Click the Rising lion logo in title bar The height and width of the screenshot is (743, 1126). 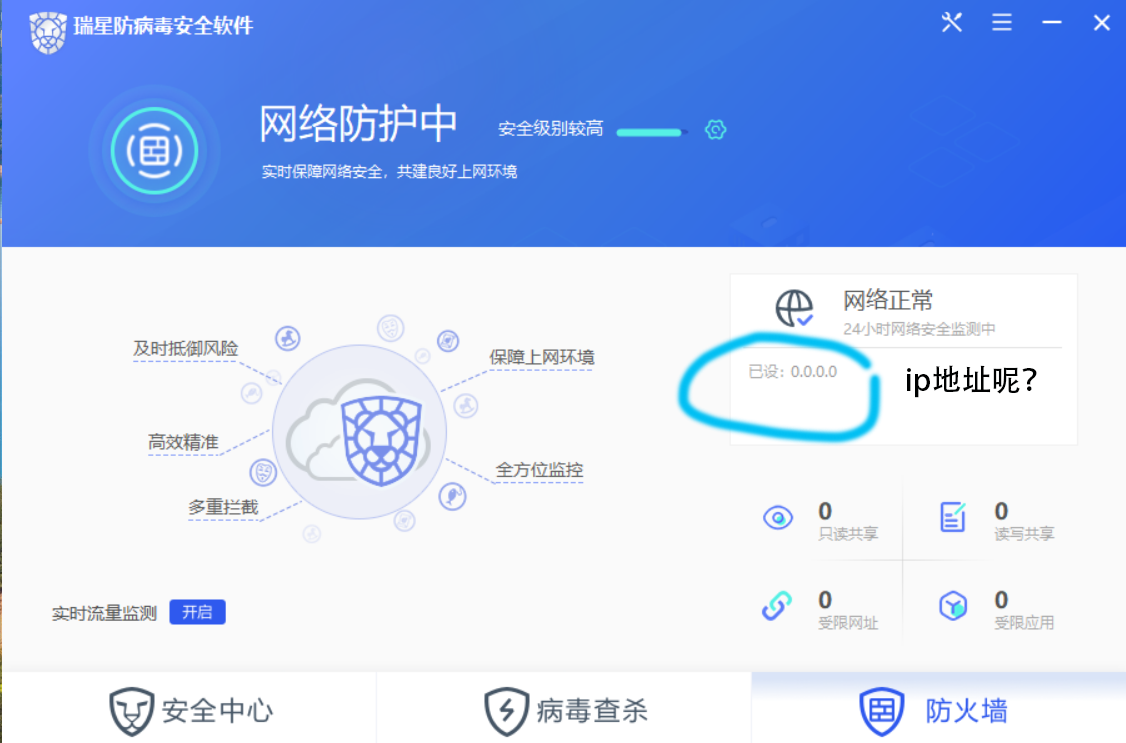click(47, 32)
